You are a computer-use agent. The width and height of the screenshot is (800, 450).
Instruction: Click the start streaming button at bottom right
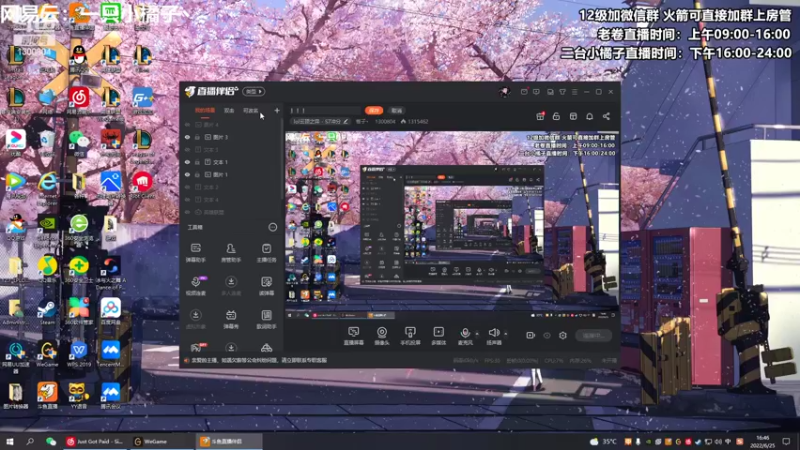click(593, 335)
